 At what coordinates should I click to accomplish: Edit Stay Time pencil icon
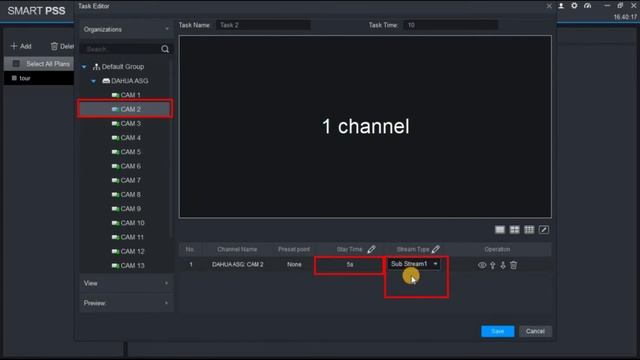(x=371, y=249)
